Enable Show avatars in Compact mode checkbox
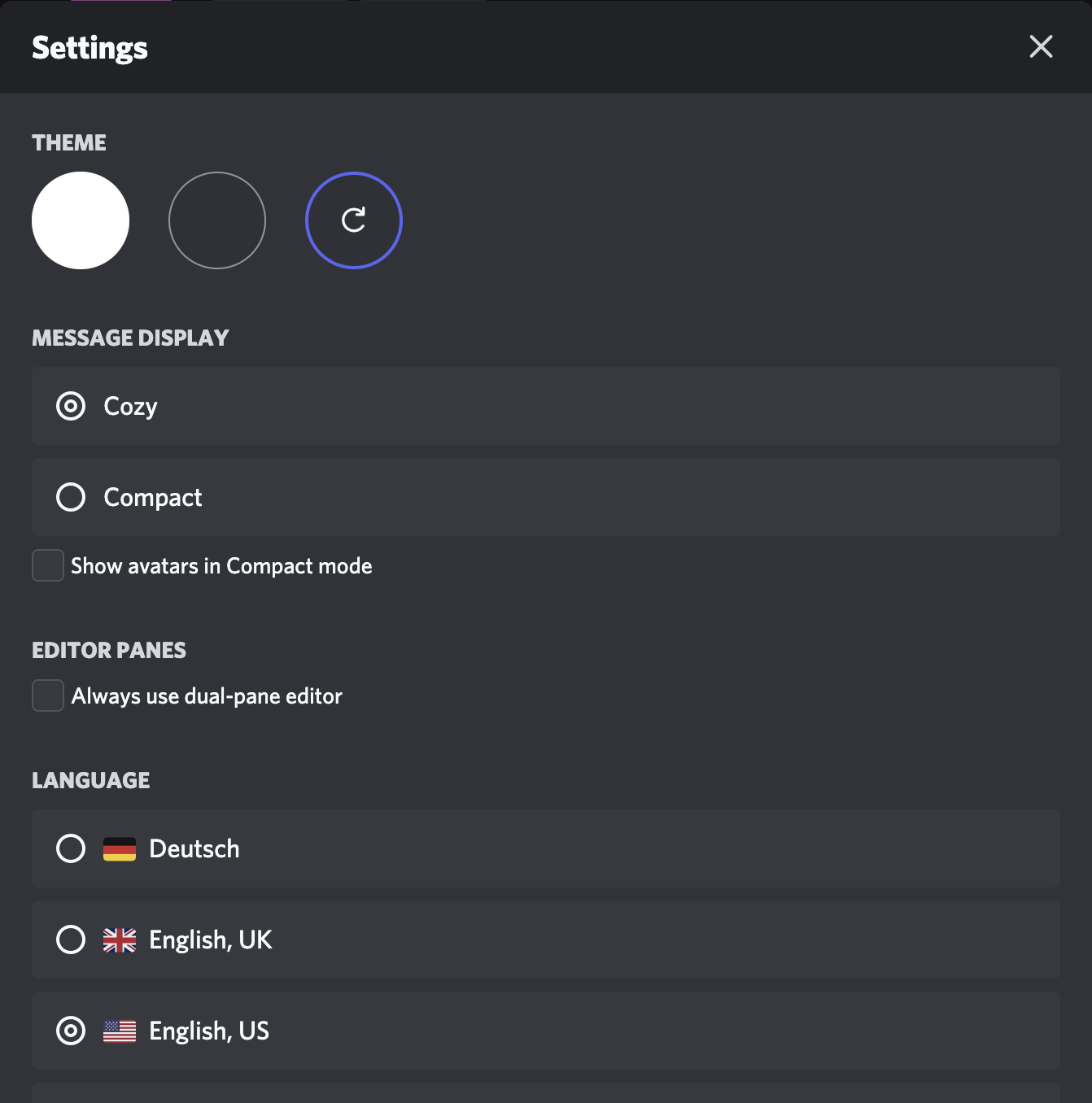 pos(48,565)
